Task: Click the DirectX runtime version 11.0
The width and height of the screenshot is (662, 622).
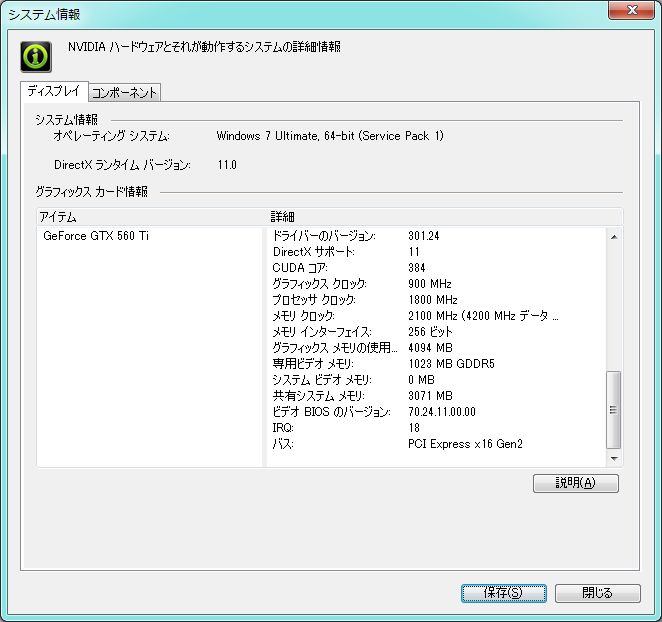Action: point(227,165)
